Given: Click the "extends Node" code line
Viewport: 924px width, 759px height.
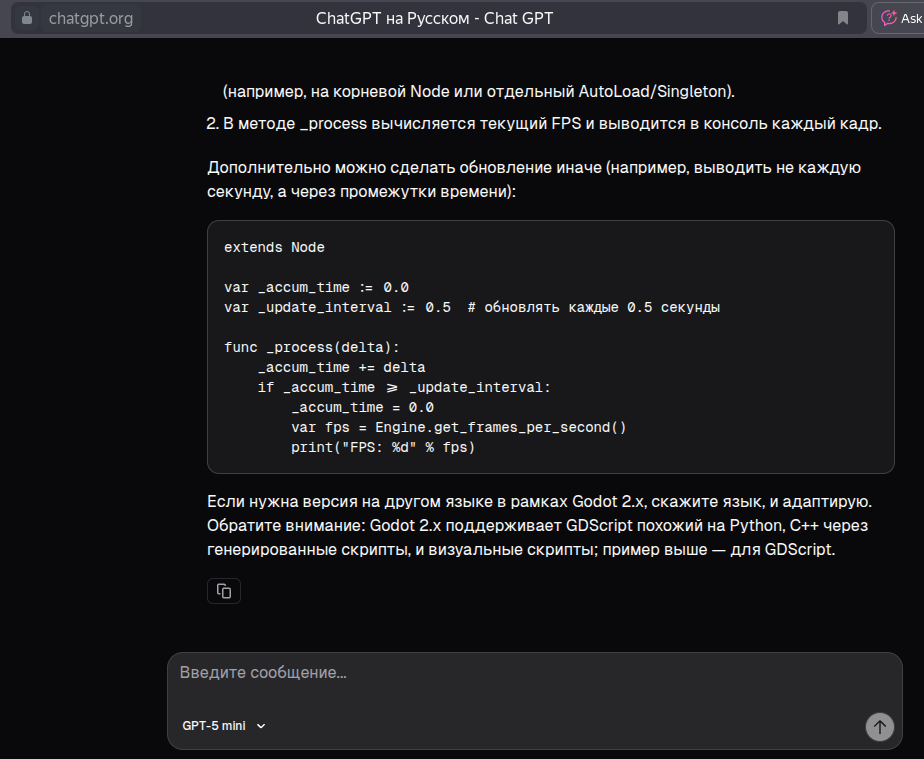Looking at the screenshot, I should tap(274, 247).
